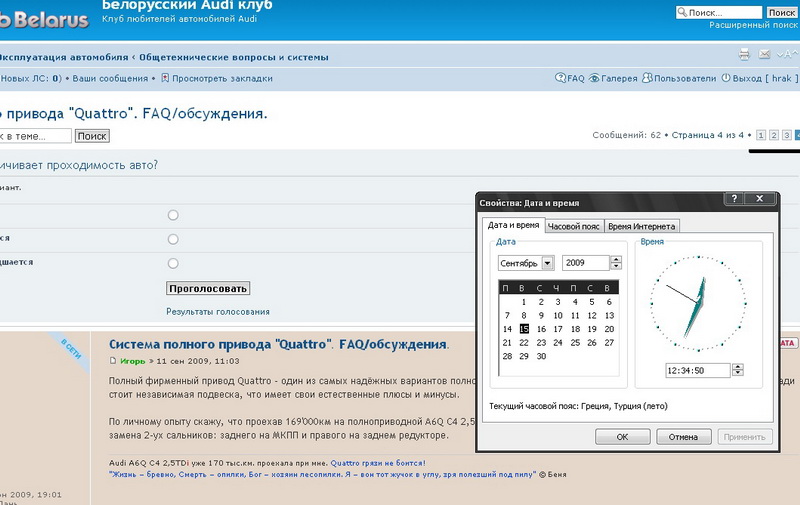This screenshot has height=505, width=800.
Task: Select the second poll radio button
Action: pyautogui.click(x=173, y=239)
